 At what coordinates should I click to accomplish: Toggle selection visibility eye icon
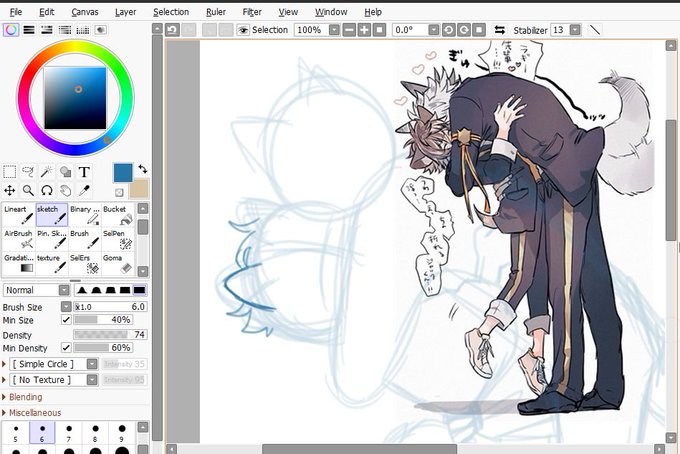pyautogui.click(x=243, y=30)
